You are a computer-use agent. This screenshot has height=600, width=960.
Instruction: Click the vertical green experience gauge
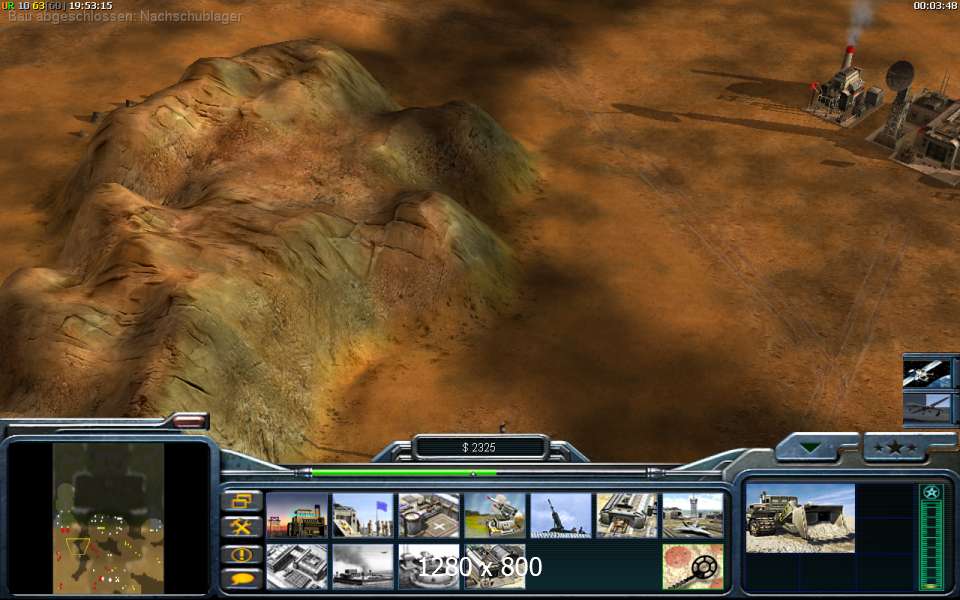[931, 546]
